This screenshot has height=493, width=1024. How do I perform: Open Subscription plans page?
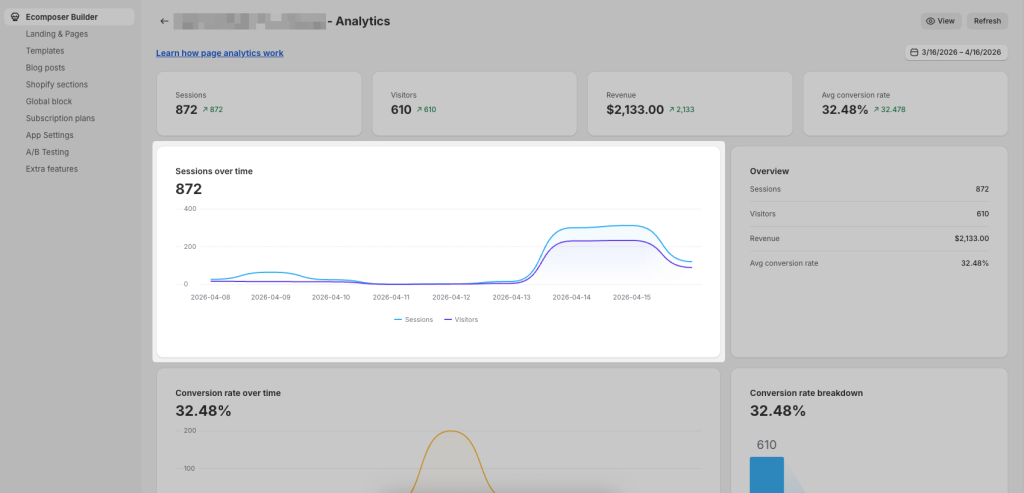pos(61,118)
